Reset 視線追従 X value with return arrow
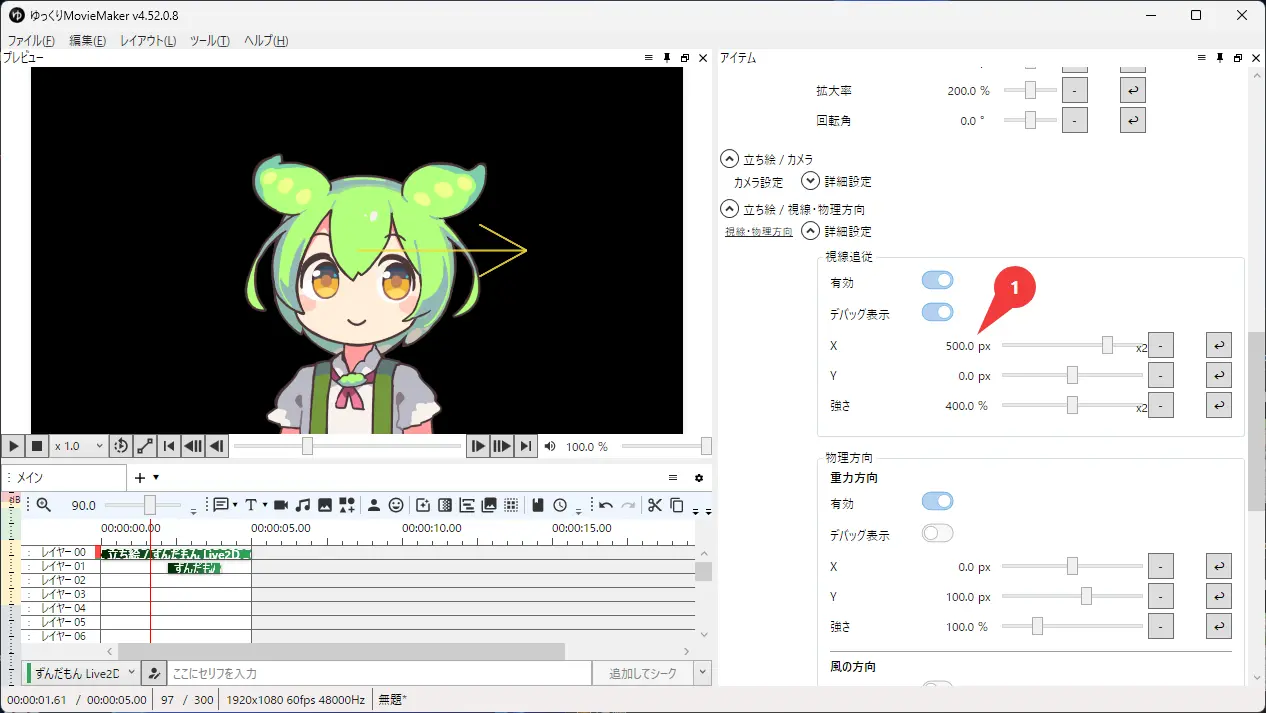The width and height of the screenshot is (1266, 713). 1218,345
